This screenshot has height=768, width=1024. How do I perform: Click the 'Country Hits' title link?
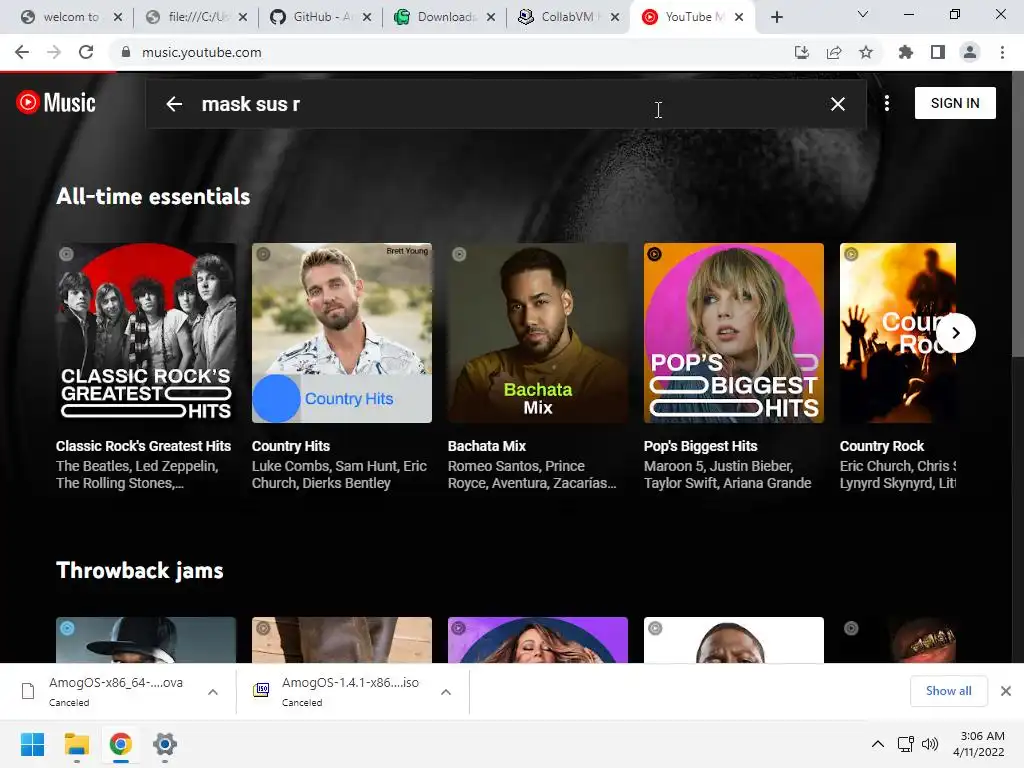point(291,446)
